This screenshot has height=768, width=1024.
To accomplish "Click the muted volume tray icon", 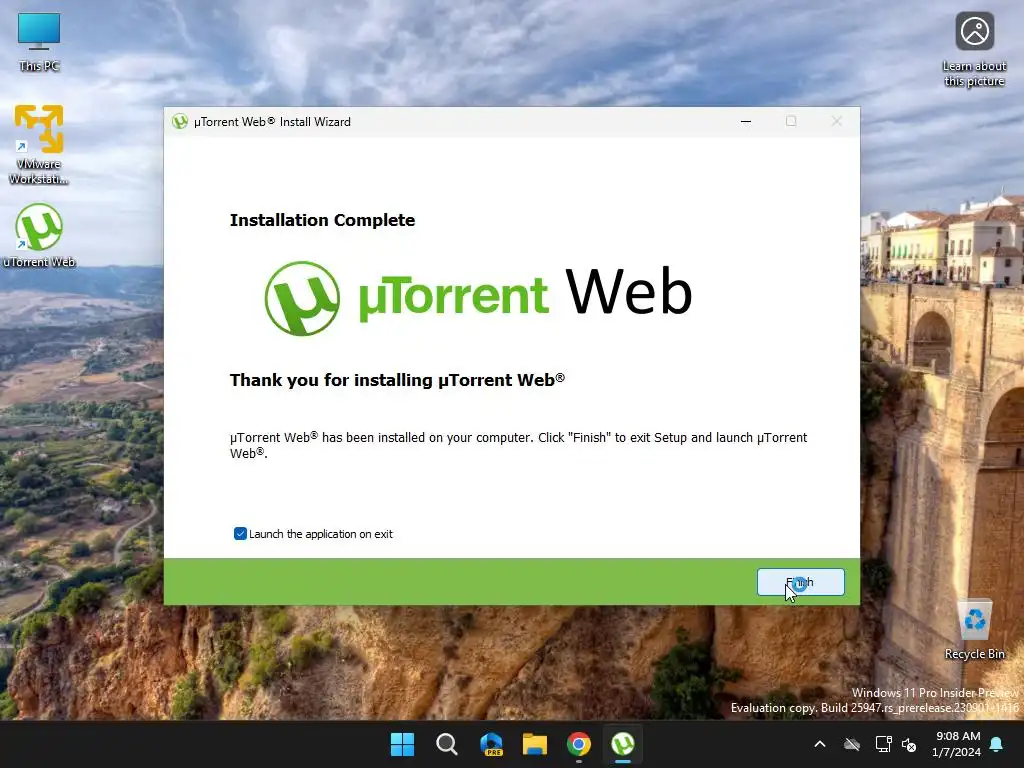I will click(909, 744).
